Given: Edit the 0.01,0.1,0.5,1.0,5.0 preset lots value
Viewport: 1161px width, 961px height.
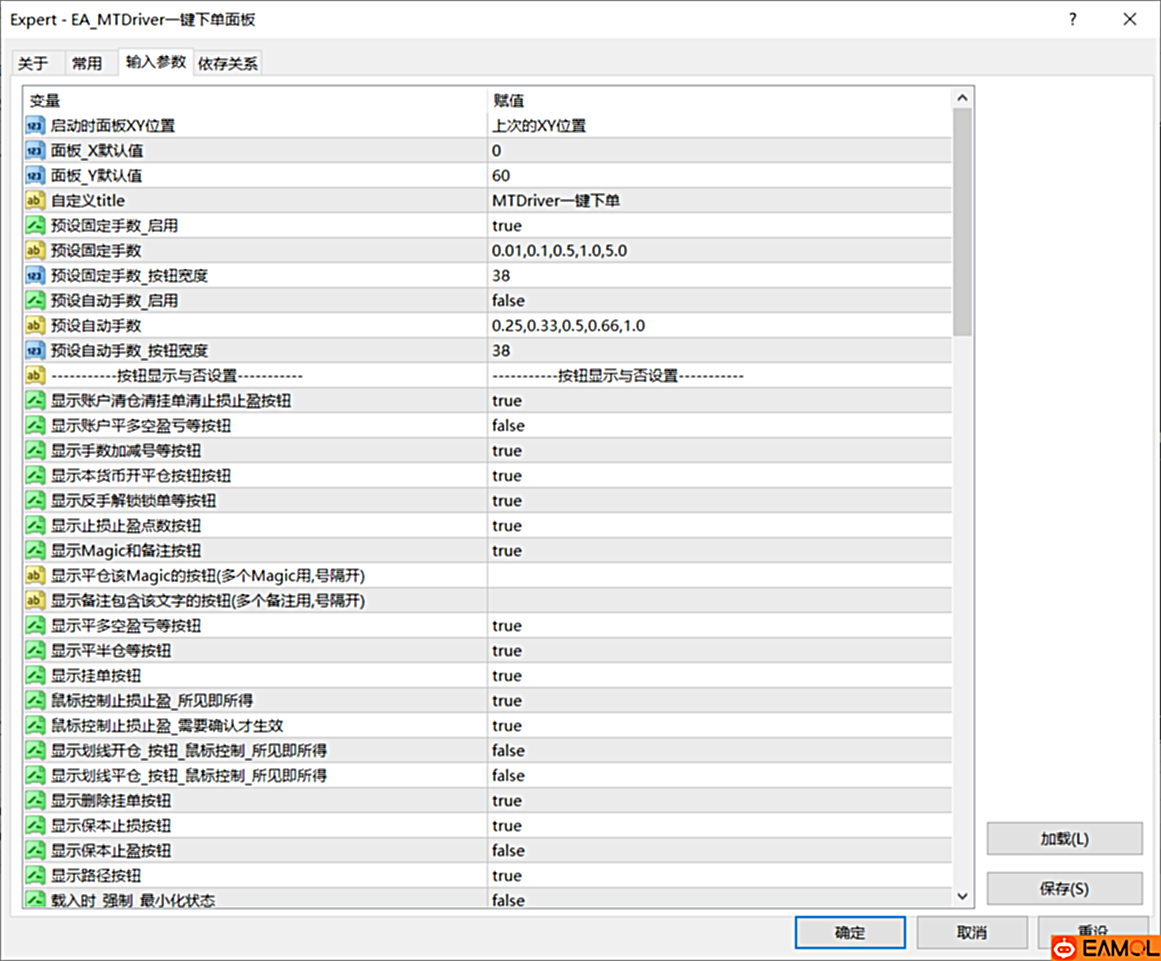Looking at the screenshot, I should click(x=560, y=251).
